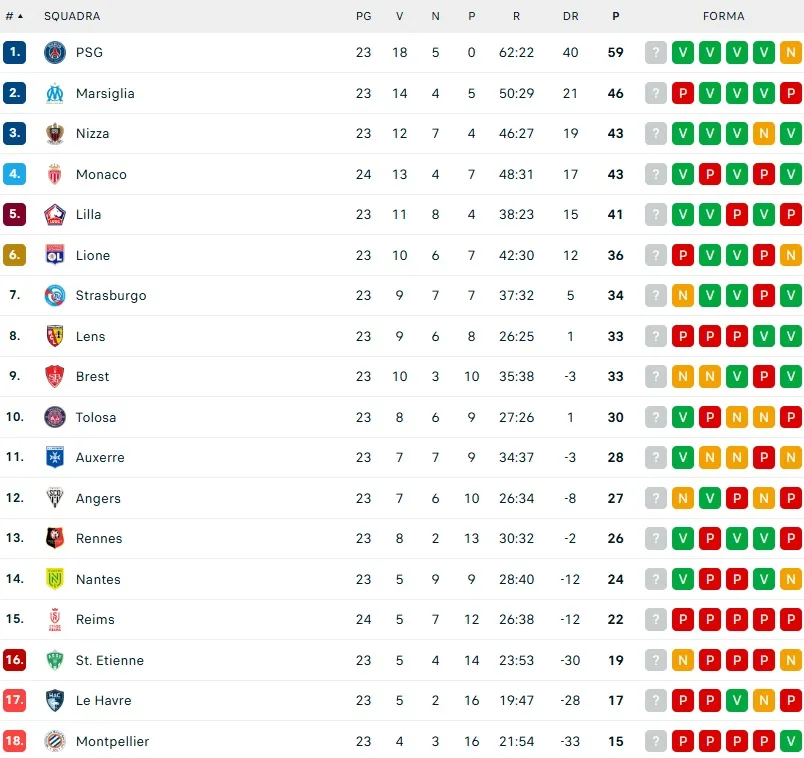The image size is (804, 758).
Task: Sort standings by the DR column header
Action: [x=571, y=16]
